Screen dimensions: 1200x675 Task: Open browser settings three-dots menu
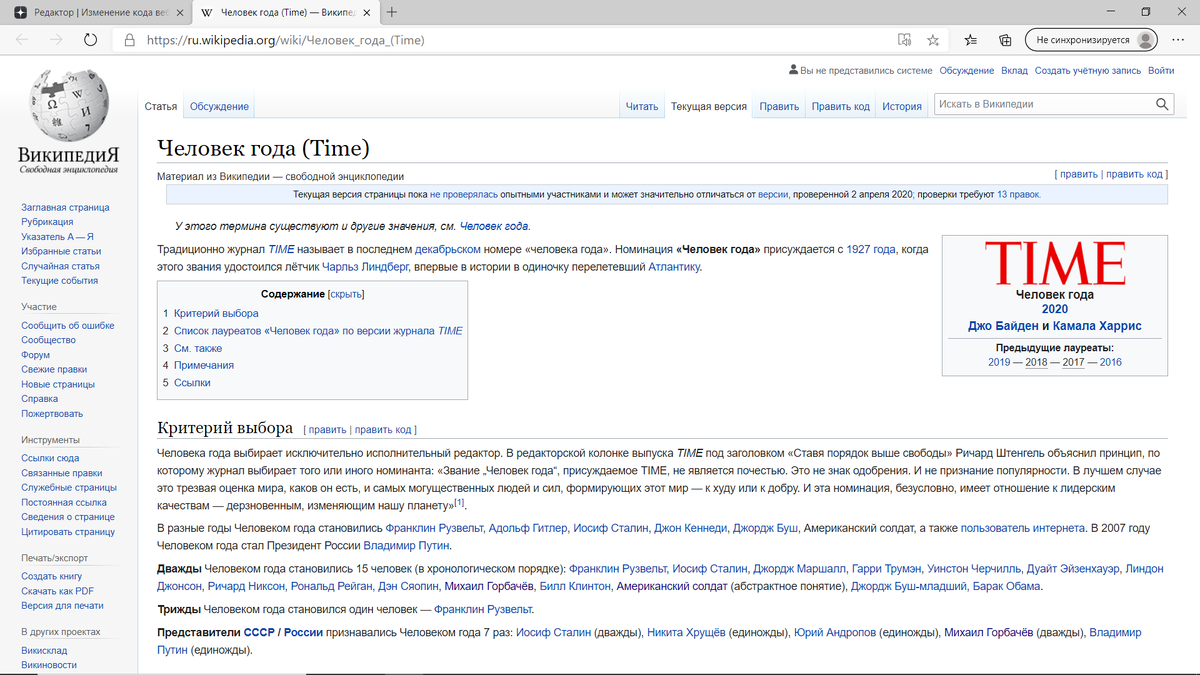click(1179, 40)
